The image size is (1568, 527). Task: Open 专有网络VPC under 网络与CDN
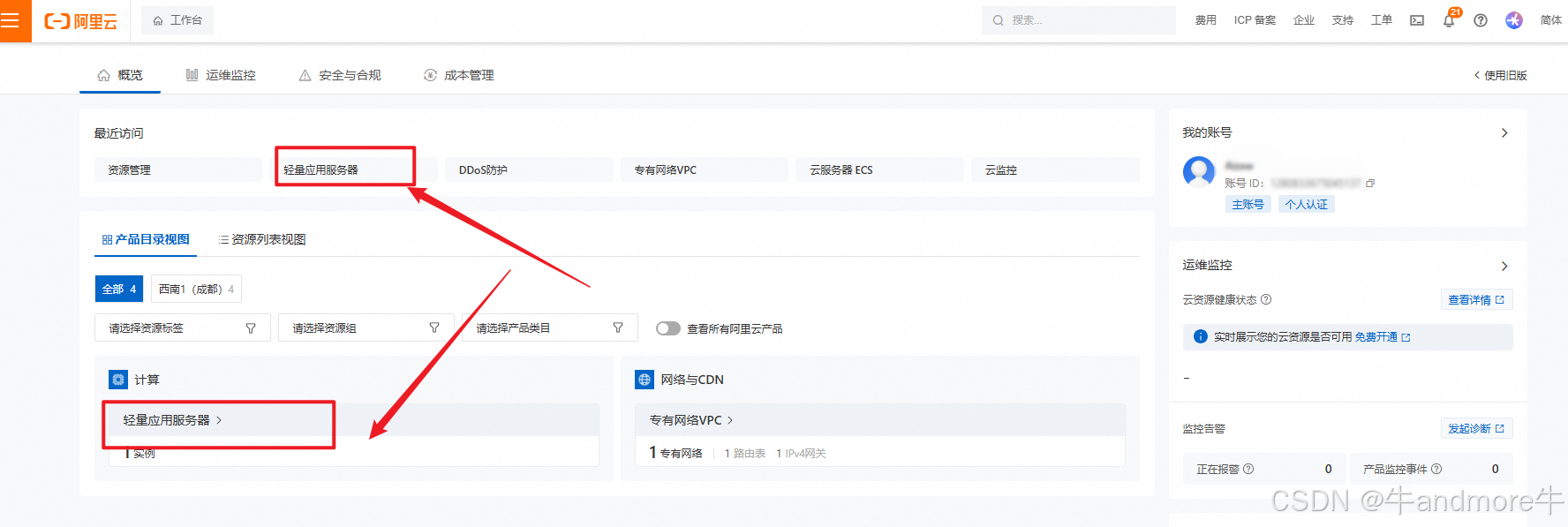click(x=691, y=420)
